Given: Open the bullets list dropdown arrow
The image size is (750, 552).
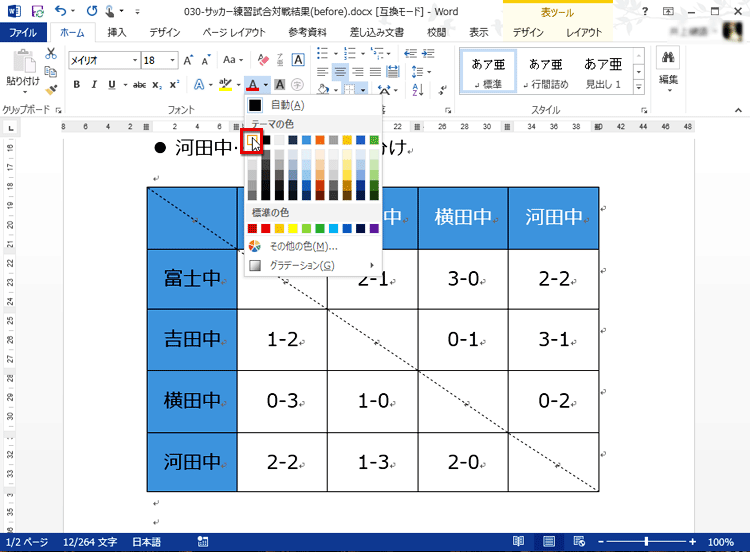Looking at the screenshot, I should tap(335, 54).
